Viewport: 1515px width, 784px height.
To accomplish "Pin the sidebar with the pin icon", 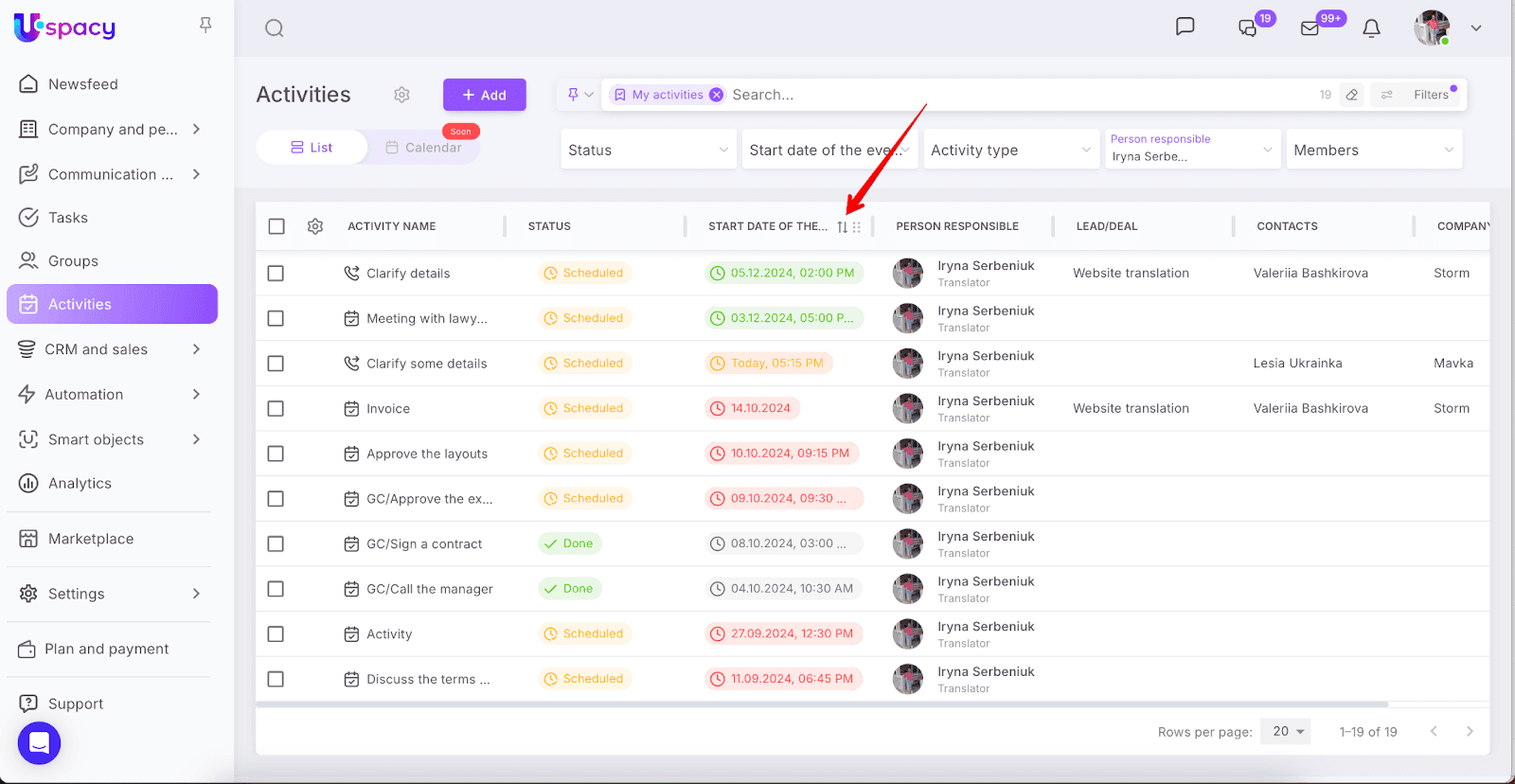I will [x=205, y=26].
